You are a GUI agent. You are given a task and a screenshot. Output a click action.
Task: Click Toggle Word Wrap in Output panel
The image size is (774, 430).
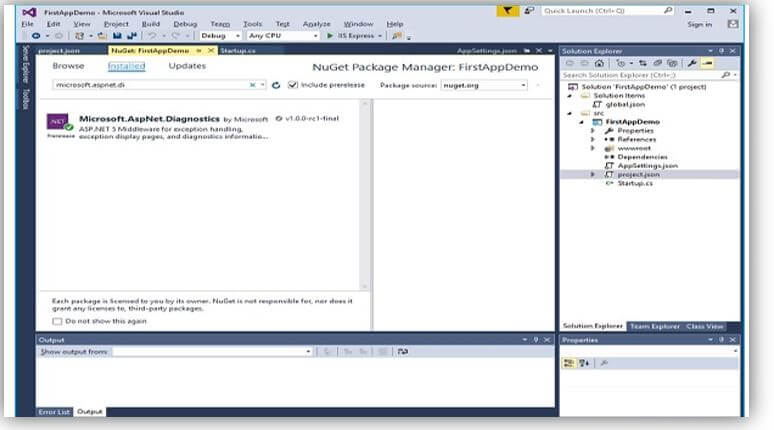pyautogui.click(x=403, y=352)
